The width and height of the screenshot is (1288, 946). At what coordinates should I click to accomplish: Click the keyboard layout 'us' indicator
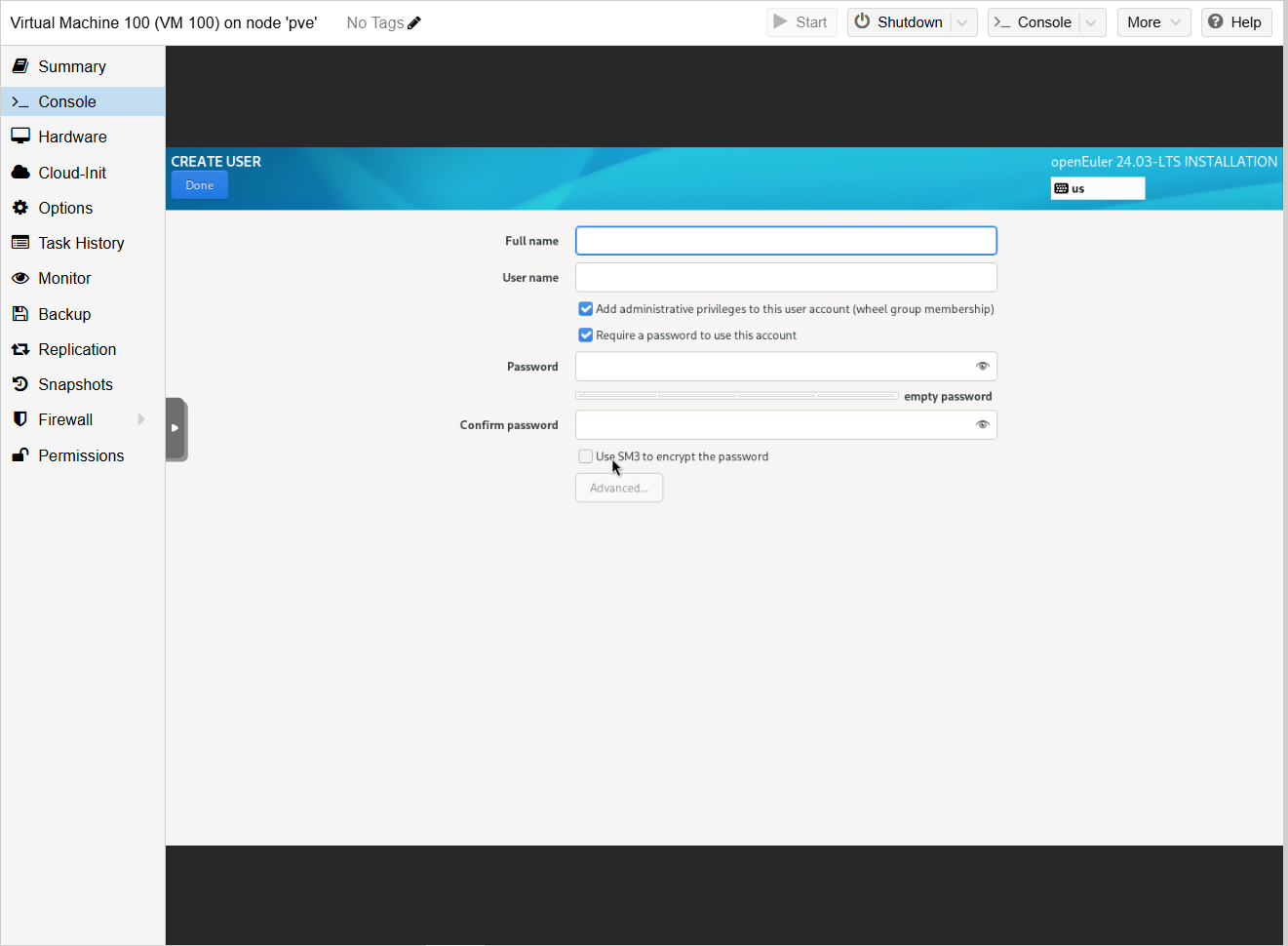click(x=1097, y=188)
